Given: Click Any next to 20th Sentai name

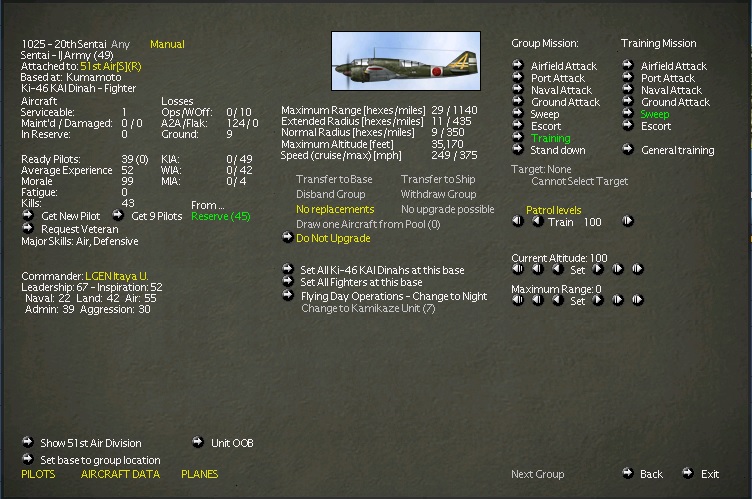Looking at the screenshot, I should click(120, 44).
